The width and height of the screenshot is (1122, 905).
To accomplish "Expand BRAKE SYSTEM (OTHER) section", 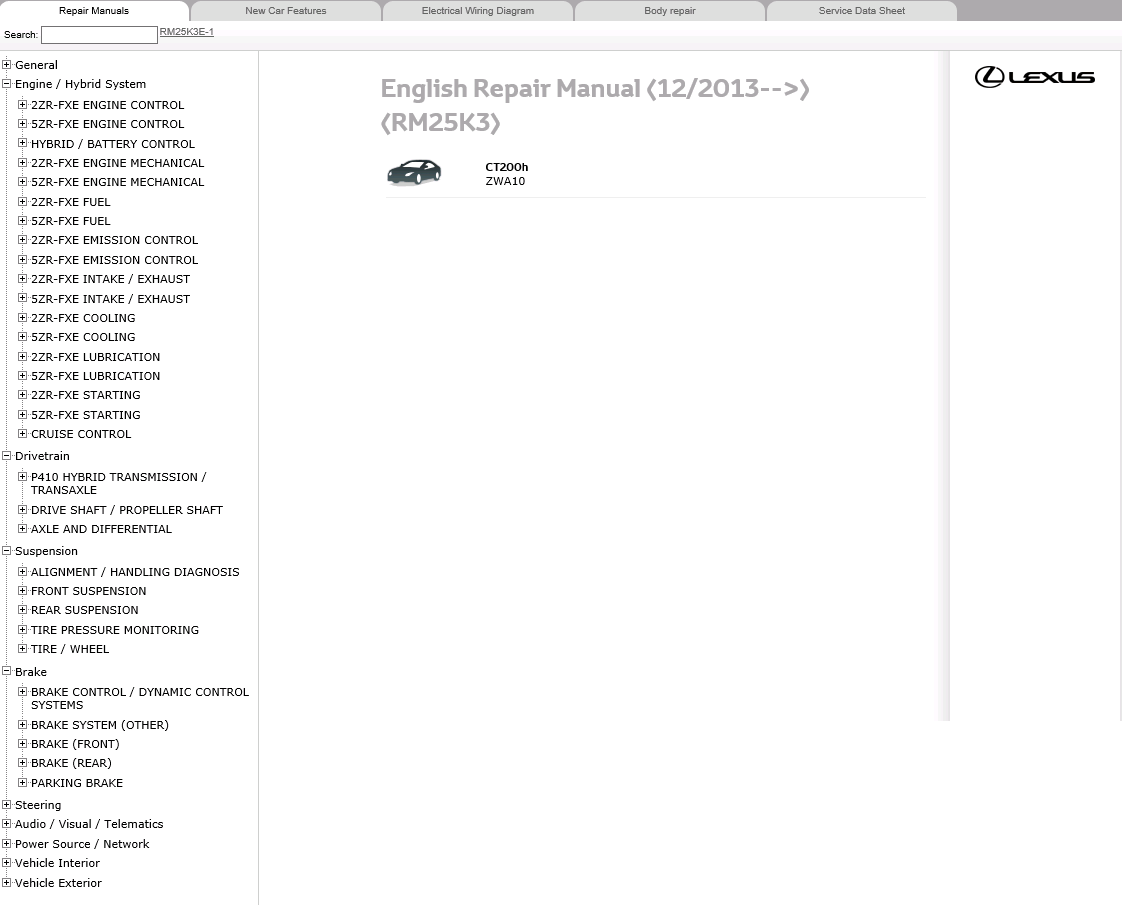I will 22,725.
